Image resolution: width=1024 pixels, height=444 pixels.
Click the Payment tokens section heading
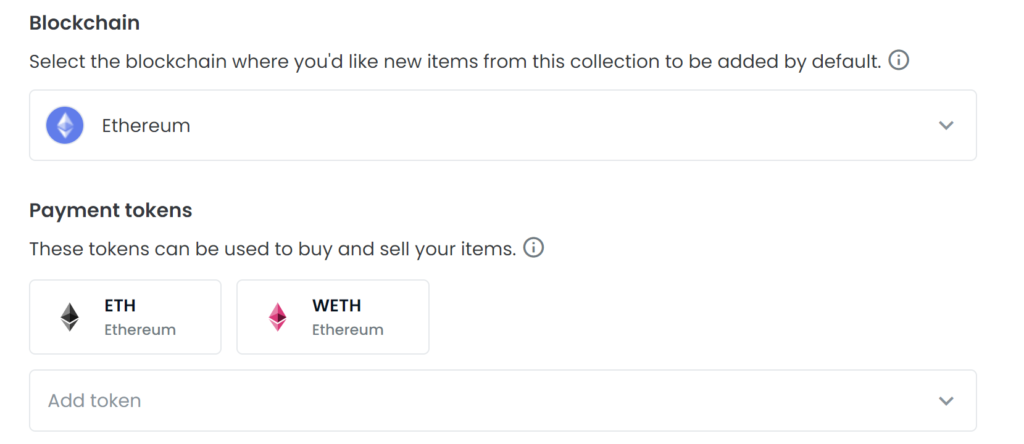pos(111,210)
